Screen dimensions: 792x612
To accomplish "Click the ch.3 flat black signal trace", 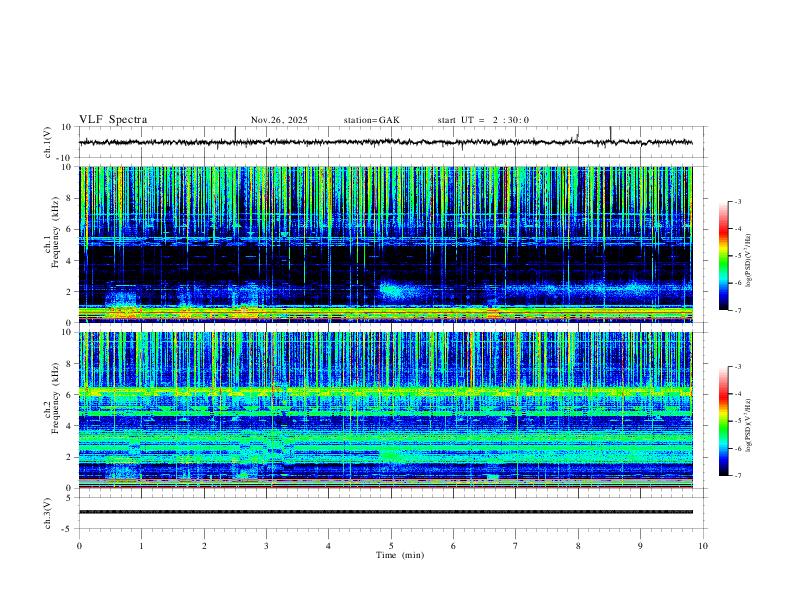I will click(x=385, y=512).
